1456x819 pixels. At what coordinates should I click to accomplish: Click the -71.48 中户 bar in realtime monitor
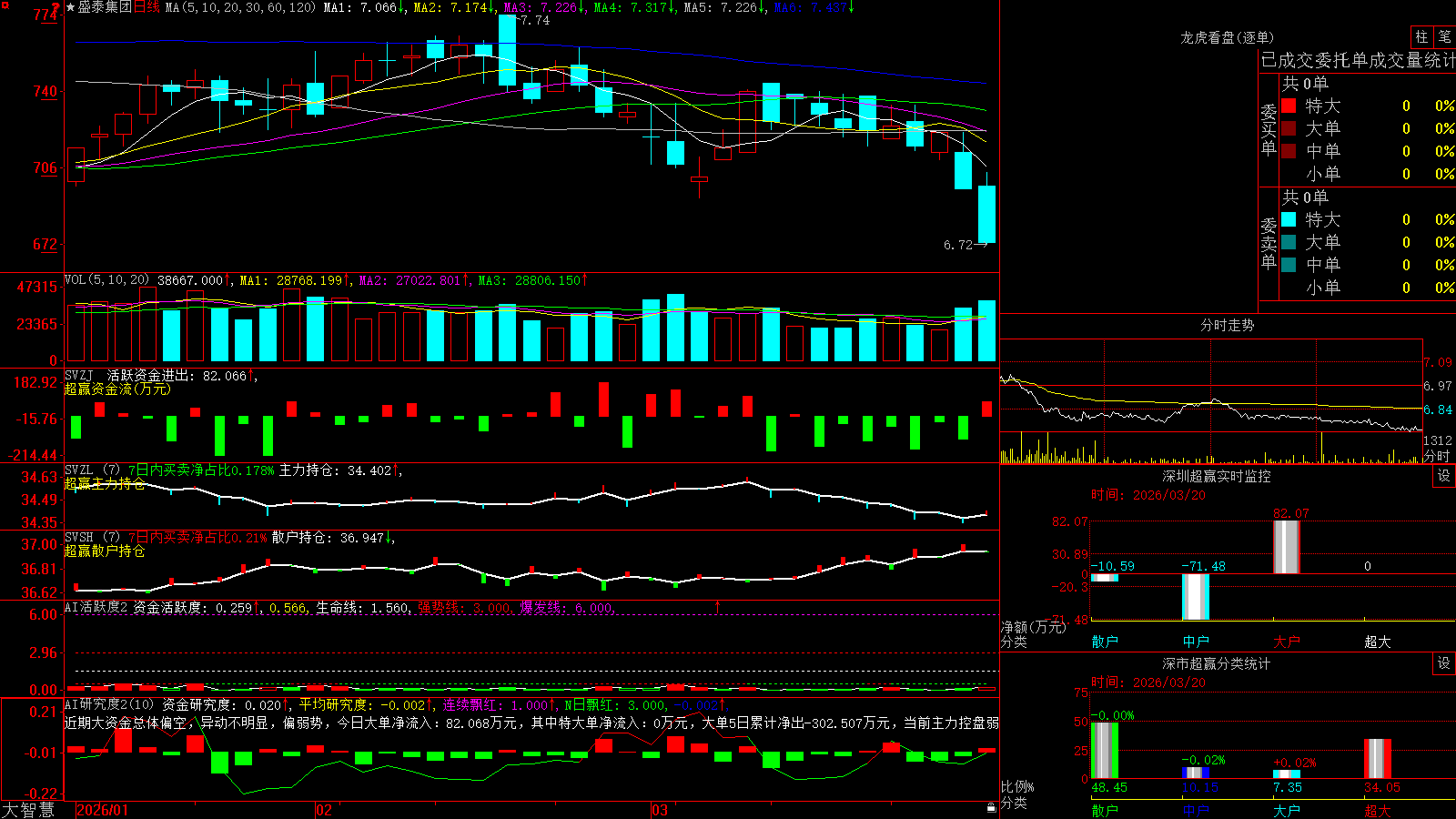click(x=1196, y=597)
